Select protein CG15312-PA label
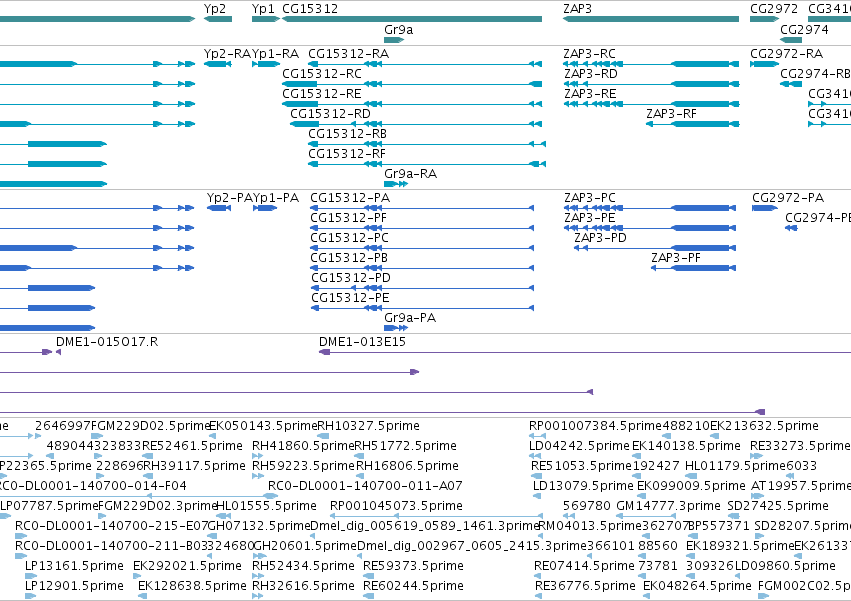This screenshot has width=851, height=601. click(x=350, y=198)
